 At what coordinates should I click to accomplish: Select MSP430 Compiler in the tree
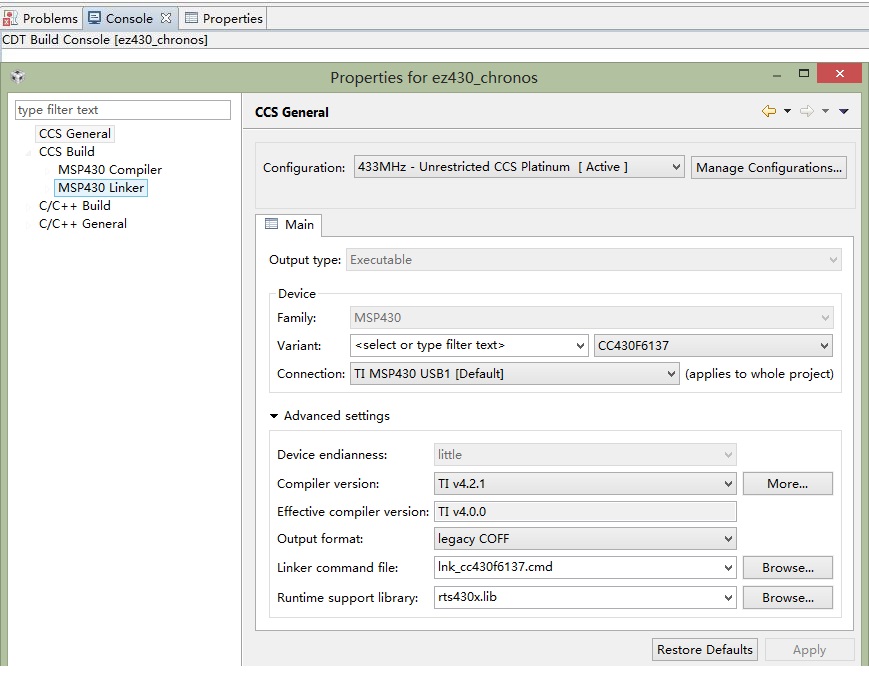point(109,170)
